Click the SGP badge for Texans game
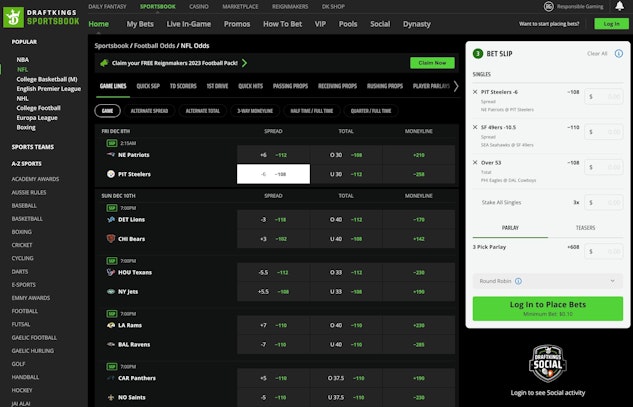 (x=111, y=261)
